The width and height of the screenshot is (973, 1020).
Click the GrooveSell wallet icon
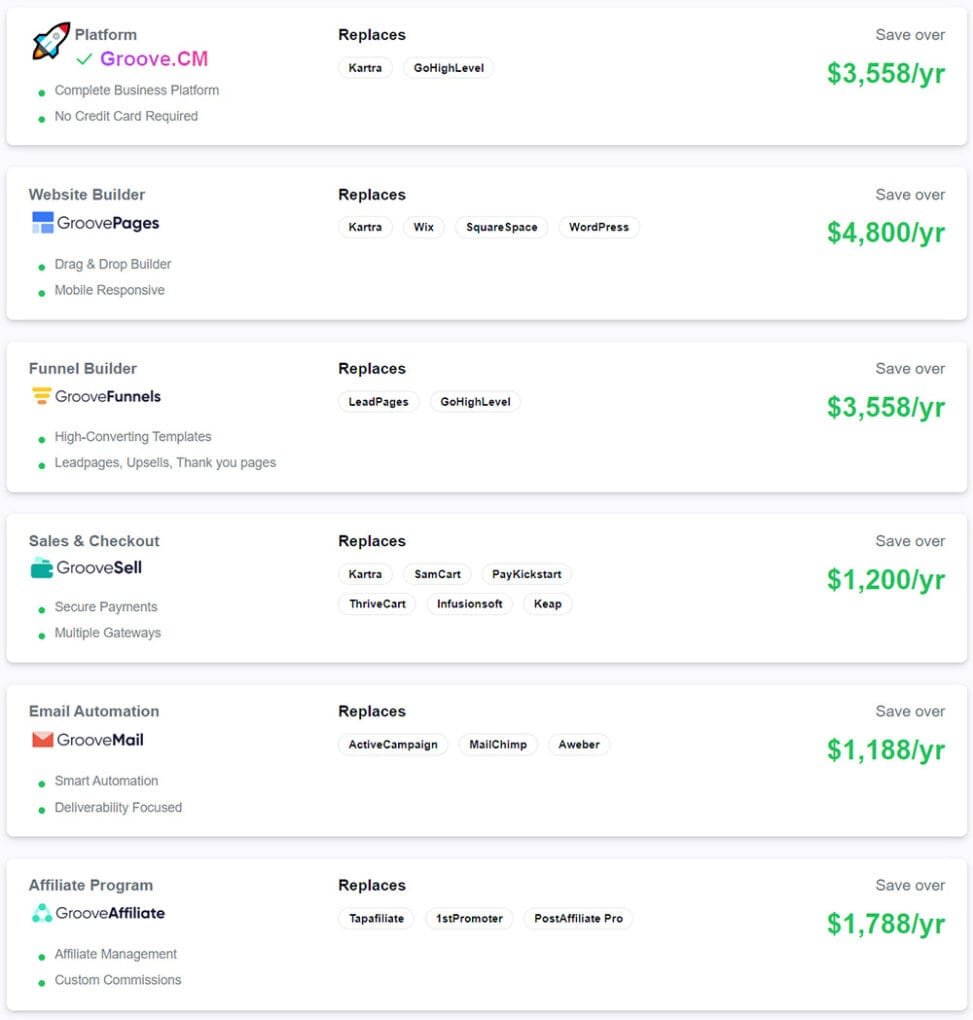(42, 568)
